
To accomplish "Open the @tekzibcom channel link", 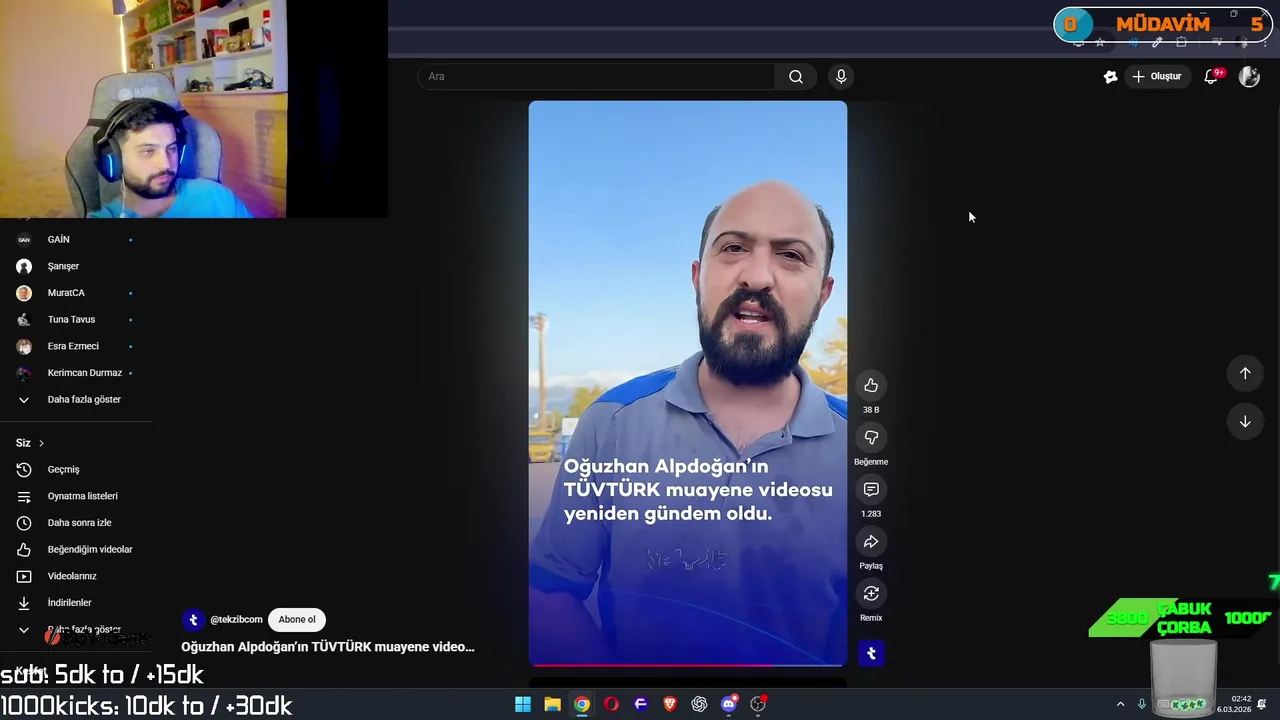I will click(236, 620).
